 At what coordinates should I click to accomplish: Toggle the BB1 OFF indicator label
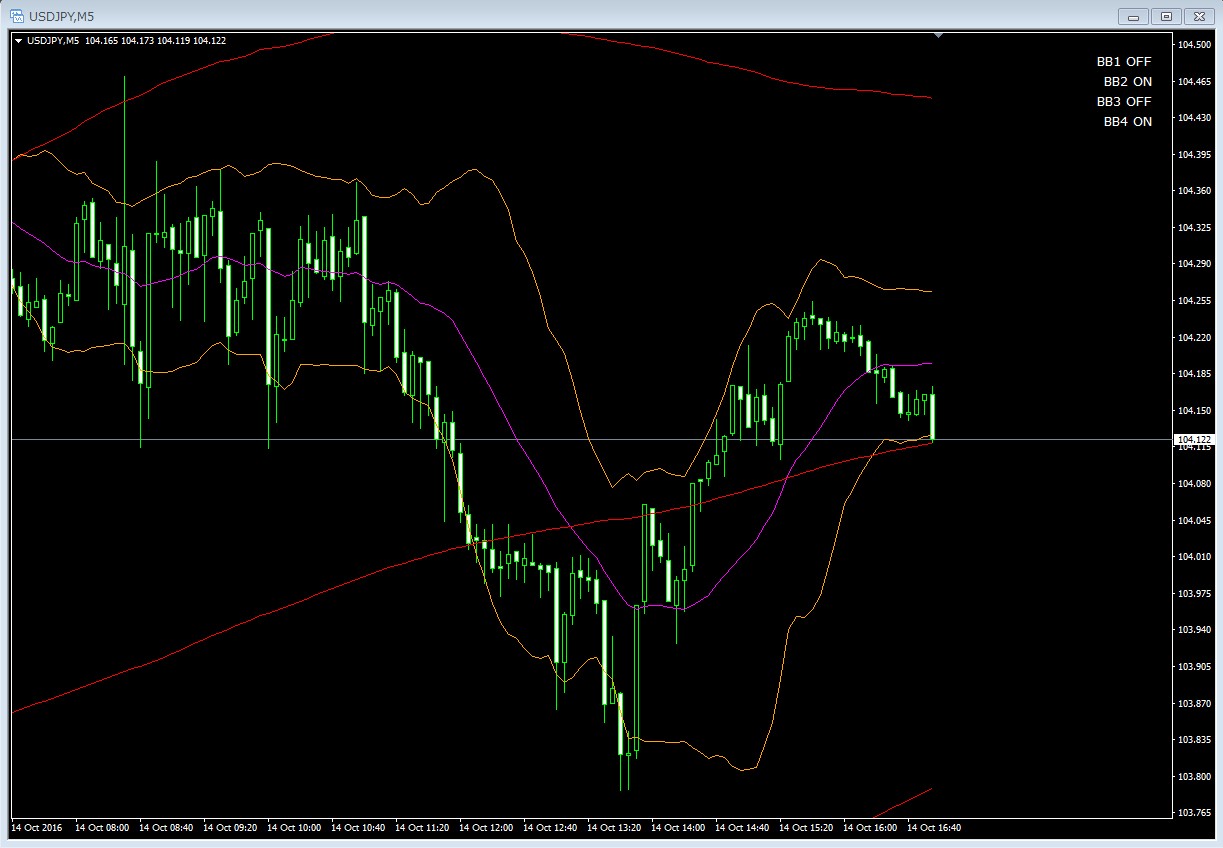point(1124,61)
